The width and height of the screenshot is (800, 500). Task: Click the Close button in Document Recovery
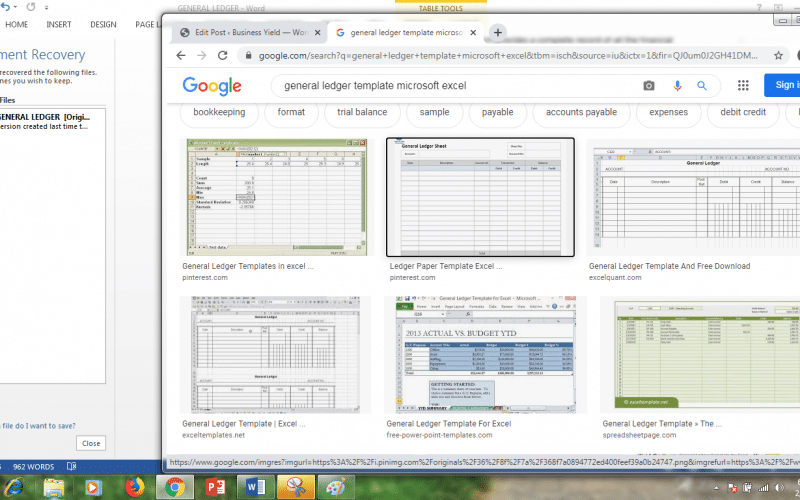click(x=91, y=443)
